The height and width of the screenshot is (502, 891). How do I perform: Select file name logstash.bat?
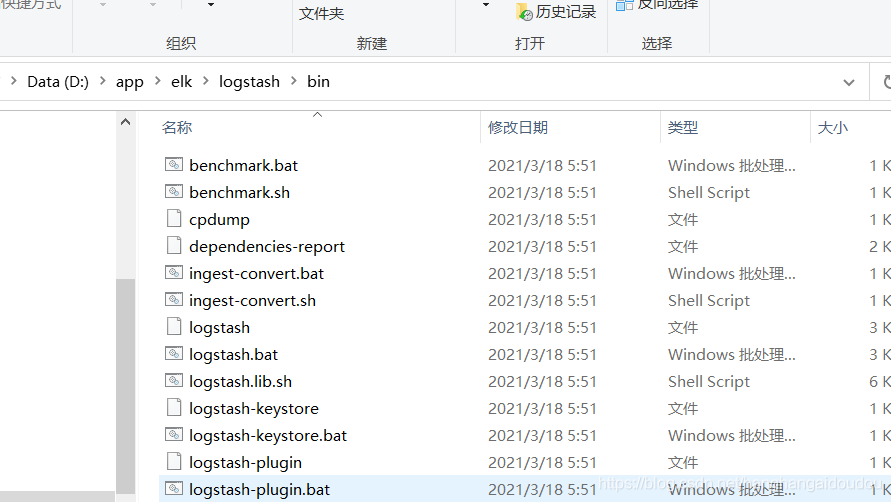coord(234,355)
